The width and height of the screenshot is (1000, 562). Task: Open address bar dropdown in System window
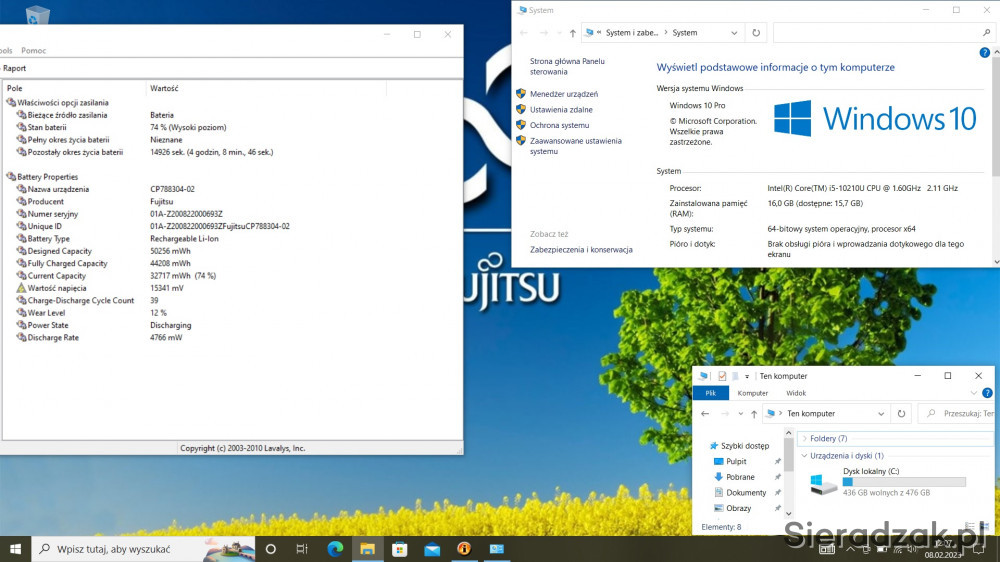(734, 33)
